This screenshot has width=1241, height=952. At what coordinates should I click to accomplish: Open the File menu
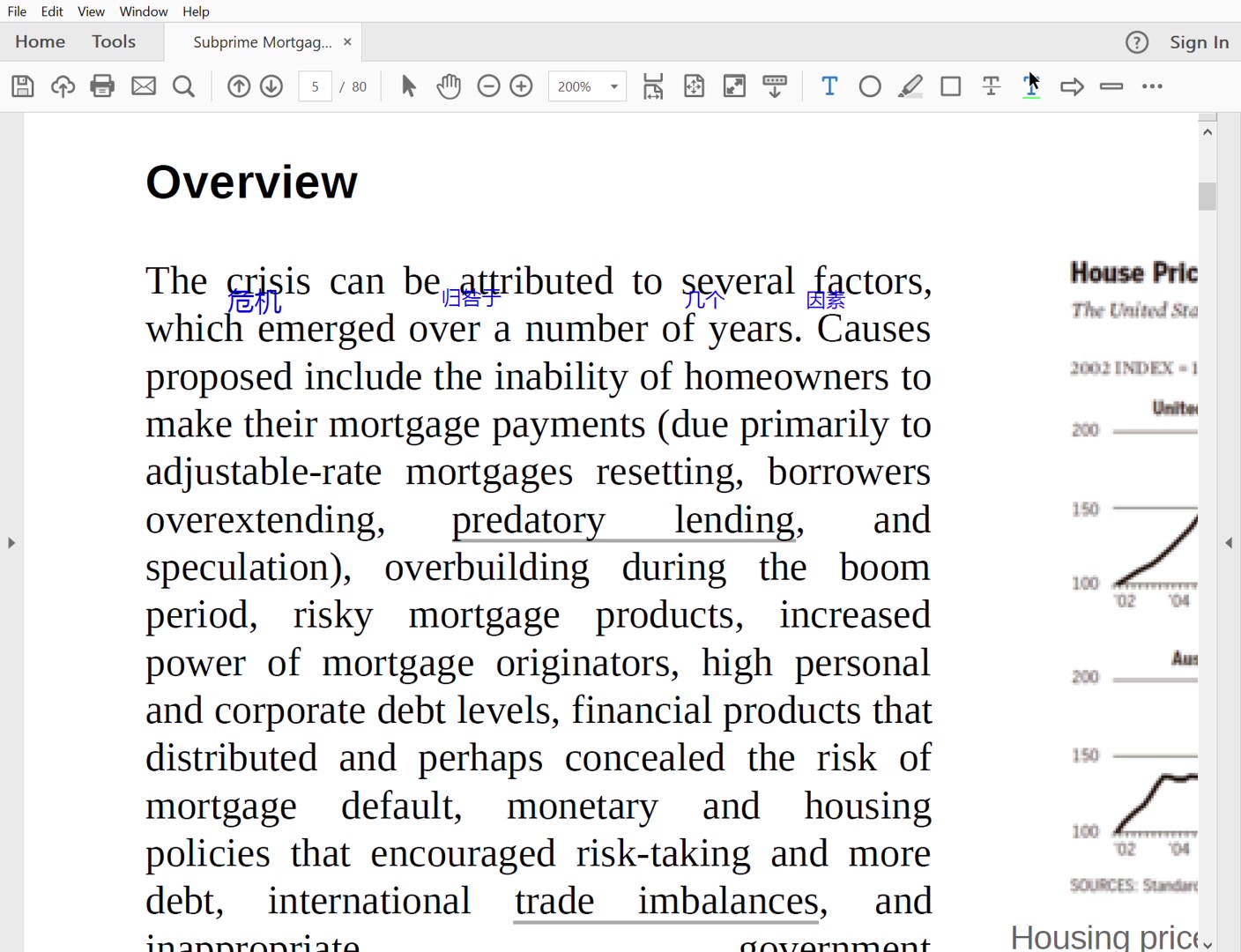coord(17,11)
